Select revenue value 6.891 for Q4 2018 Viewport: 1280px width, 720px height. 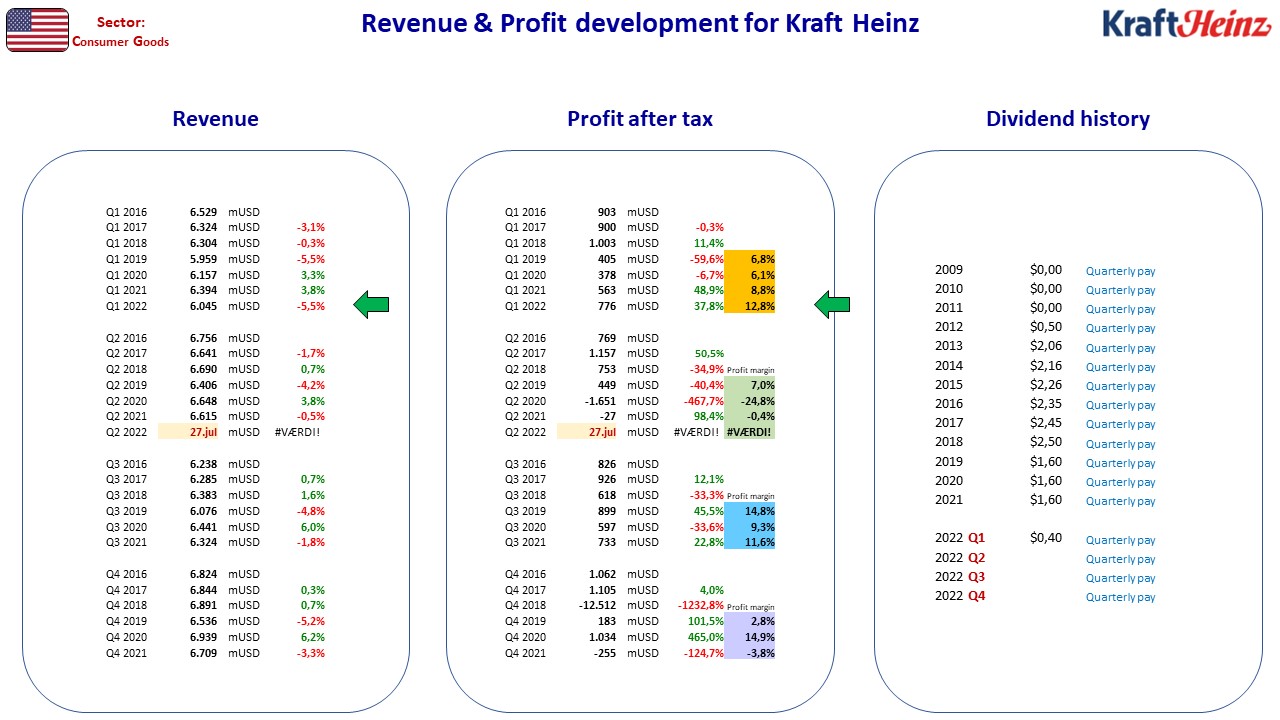pos(203,605)
